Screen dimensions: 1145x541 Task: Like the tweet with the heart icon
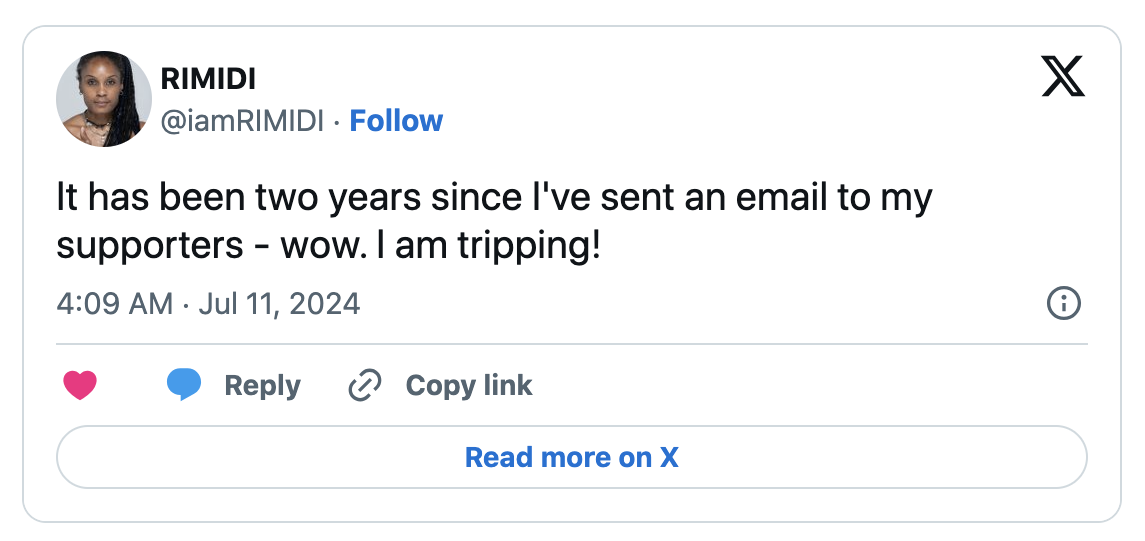coord(80,385)
